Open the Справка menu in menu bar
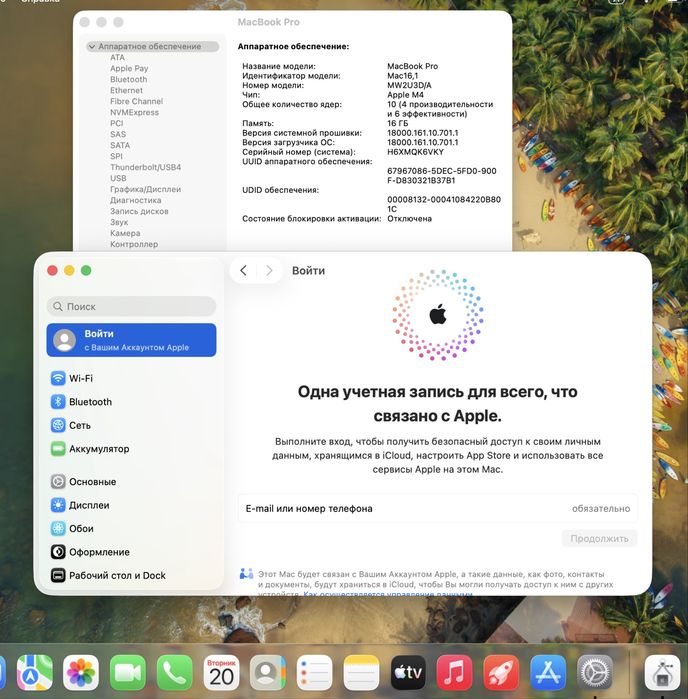 41,1
